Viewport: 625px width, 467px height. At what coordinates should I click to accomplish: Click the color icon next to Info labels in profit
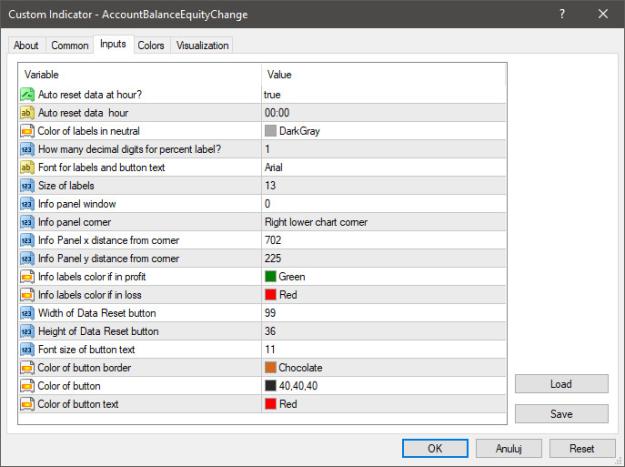click(27, 277)
